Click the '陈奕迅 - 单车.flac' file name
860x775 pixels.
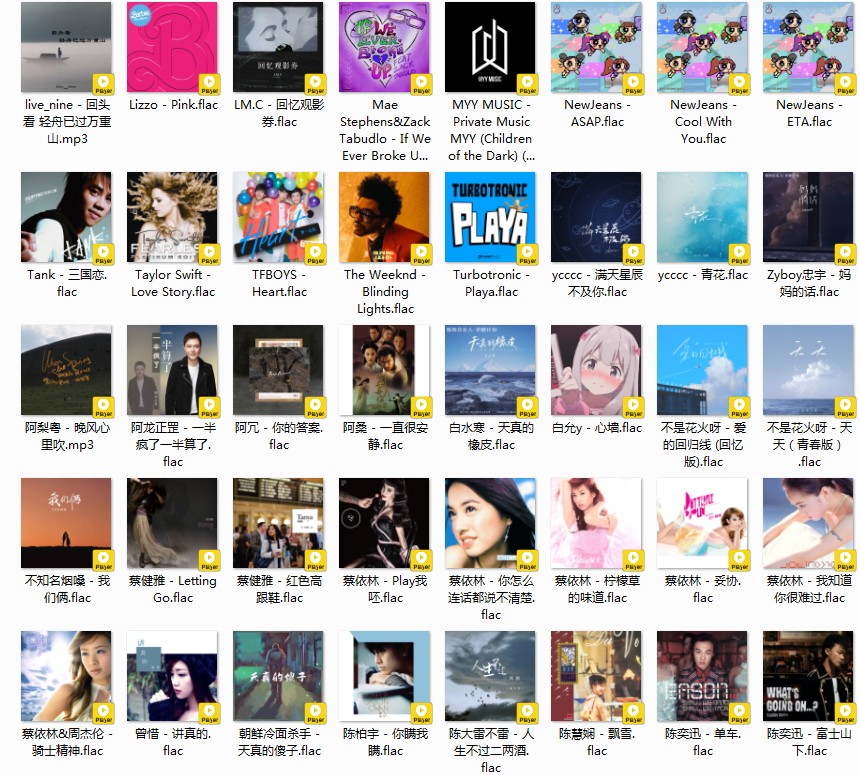tap(703, 742)
